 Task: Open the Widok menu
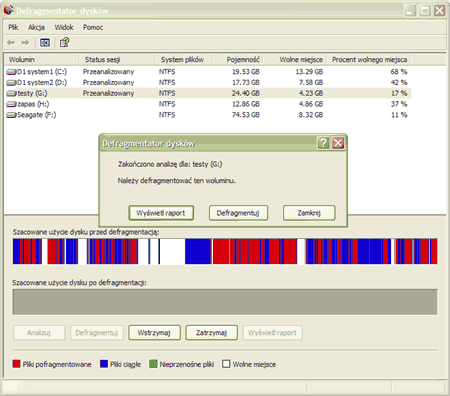64,27
